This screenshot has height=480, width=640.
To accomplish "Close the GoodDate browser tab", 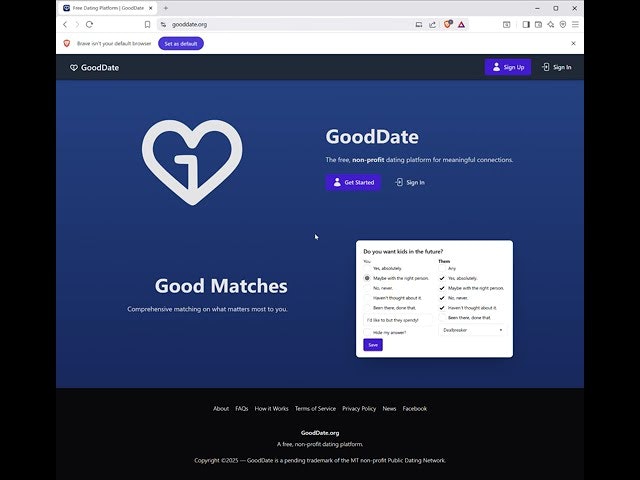I will tap(151, 8).
